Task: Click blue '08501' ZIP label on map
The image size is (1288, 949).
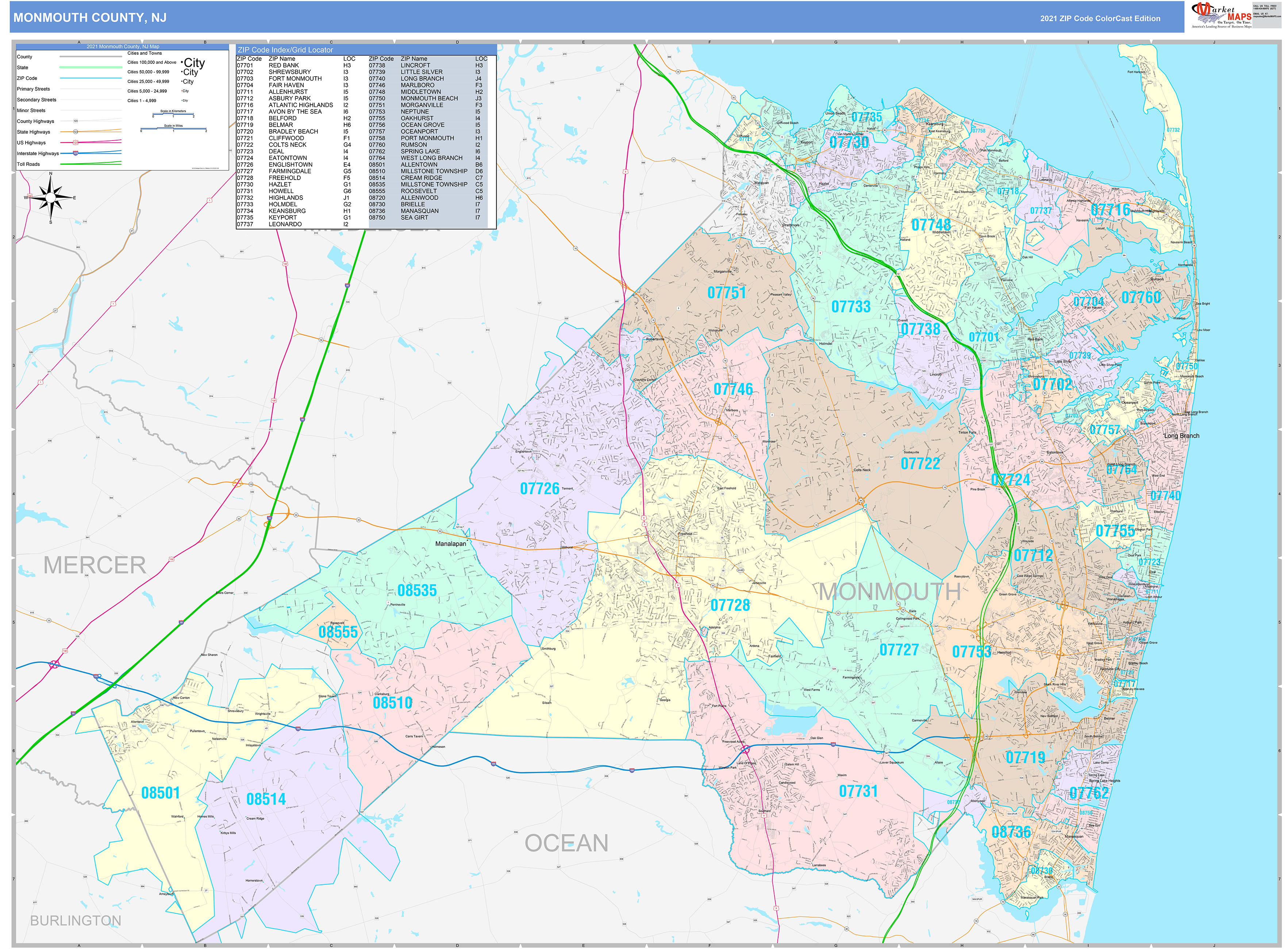Action: 160,793
